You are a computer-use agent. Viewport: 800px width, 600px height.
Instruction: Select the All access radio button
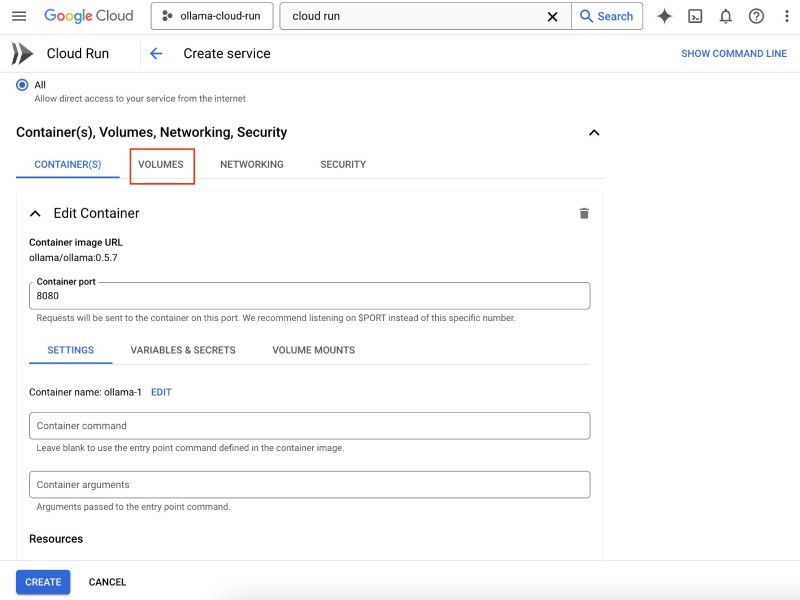tap(21, 85)
